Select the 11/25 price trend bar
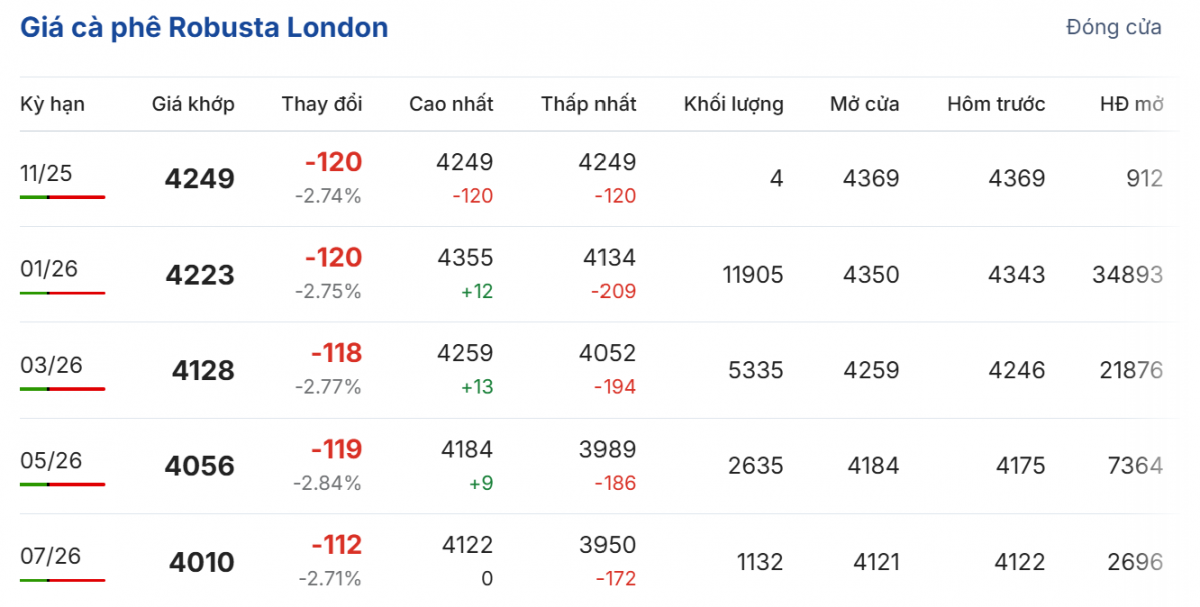1200x607 pixels. (x=62, y=198)
